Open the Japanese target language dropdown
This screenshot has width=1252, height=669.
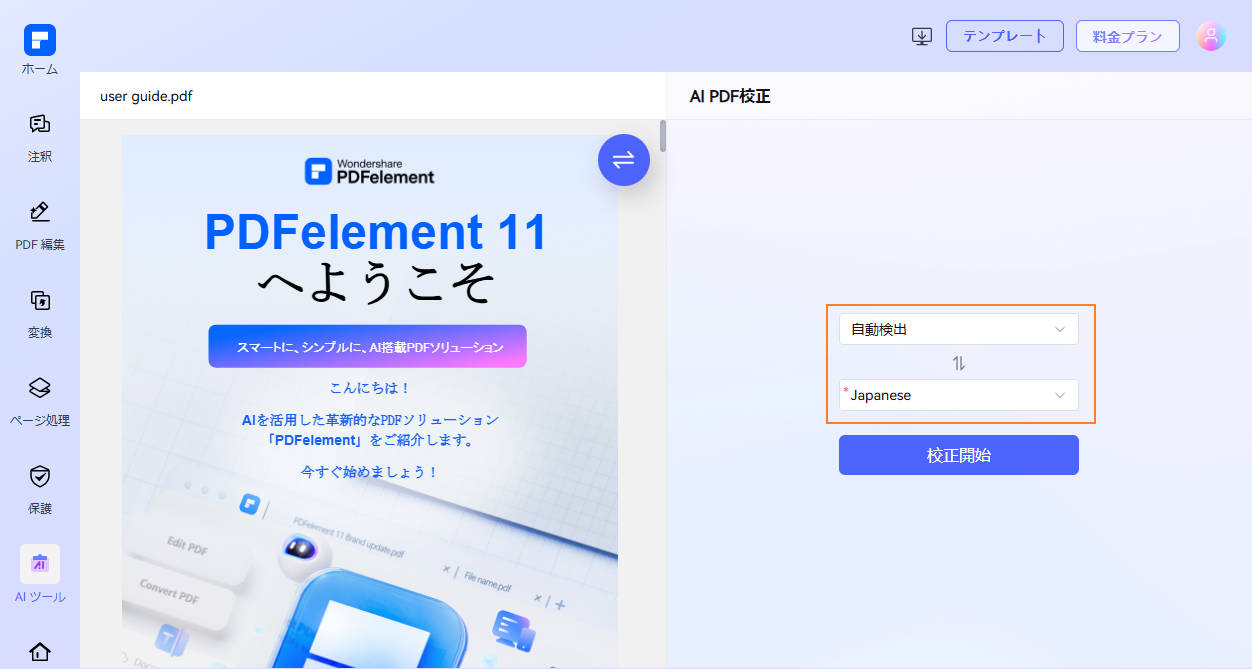coord(959,395)
